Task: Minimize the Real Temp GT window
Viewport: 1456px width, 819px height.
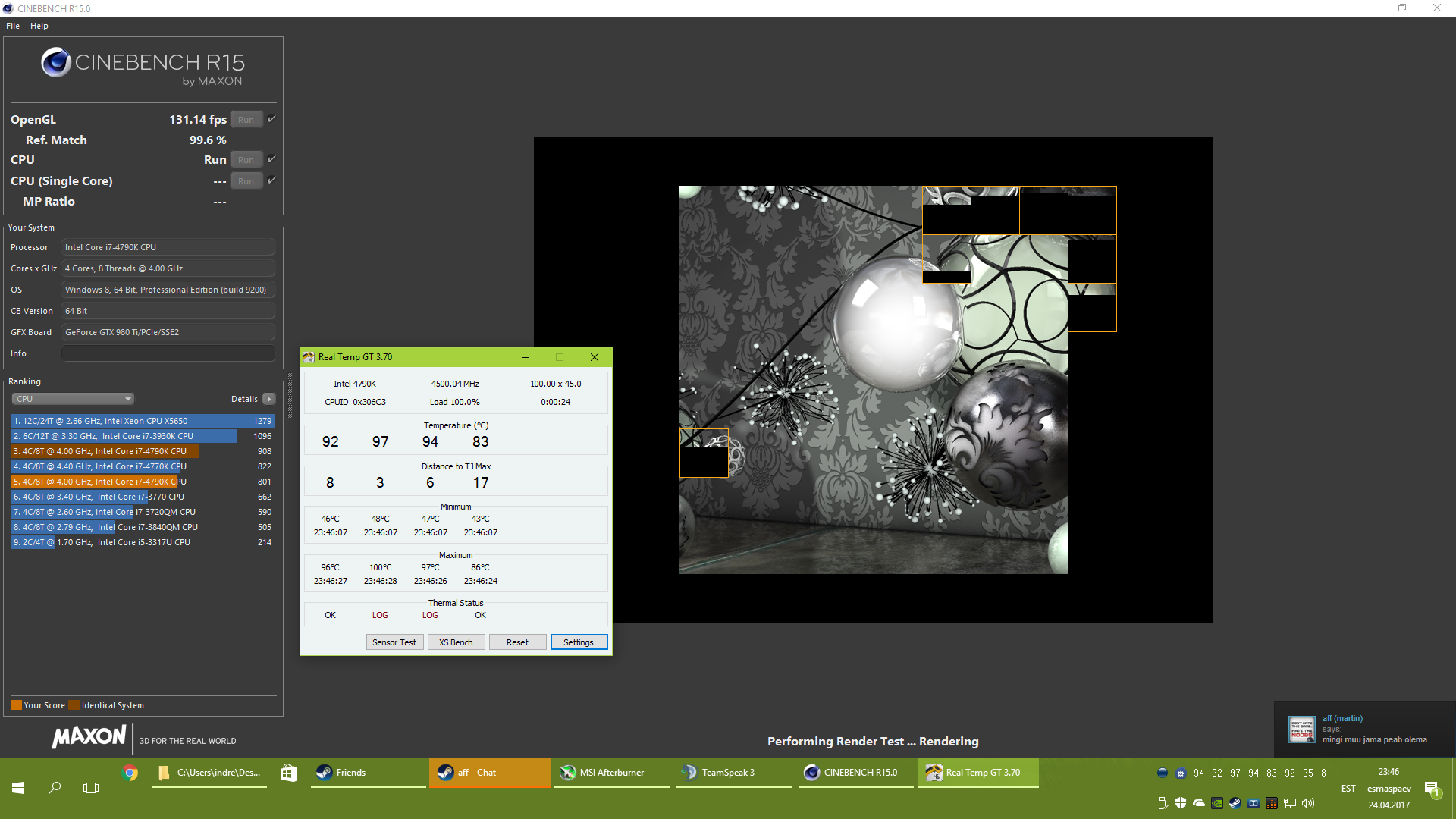Action: 526,357
